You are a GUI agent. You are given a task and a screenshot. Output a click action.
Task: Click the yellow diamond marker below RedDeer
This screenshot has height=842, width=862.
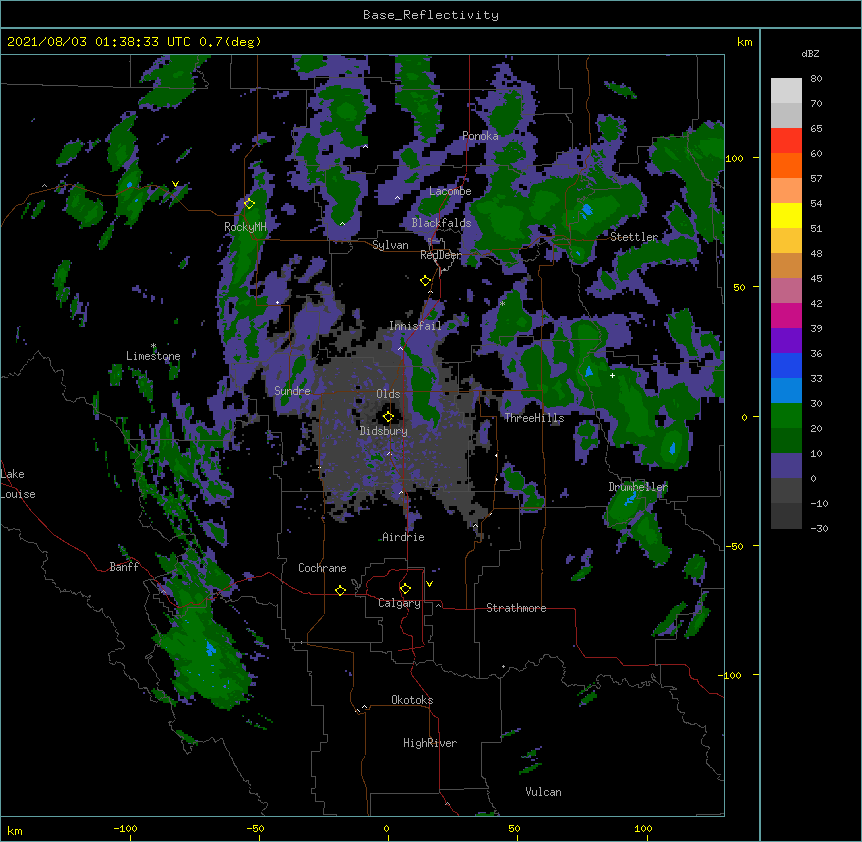point(426,281)
